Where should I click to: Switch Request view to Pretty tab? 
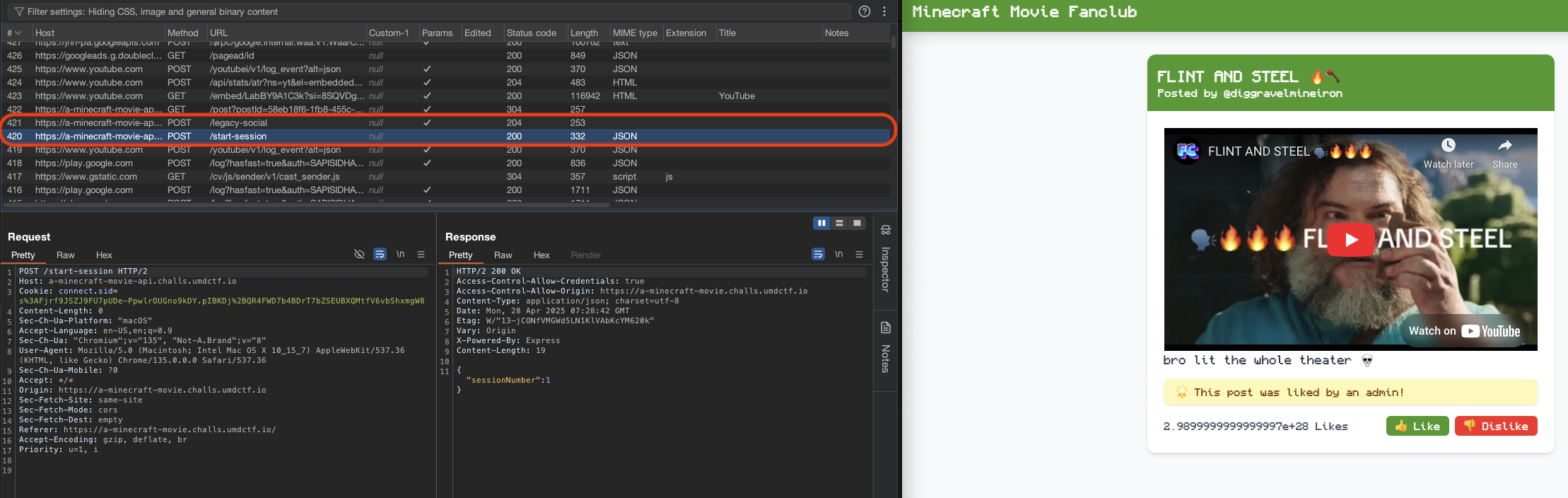pyautogui.click(x=23, y=255)
